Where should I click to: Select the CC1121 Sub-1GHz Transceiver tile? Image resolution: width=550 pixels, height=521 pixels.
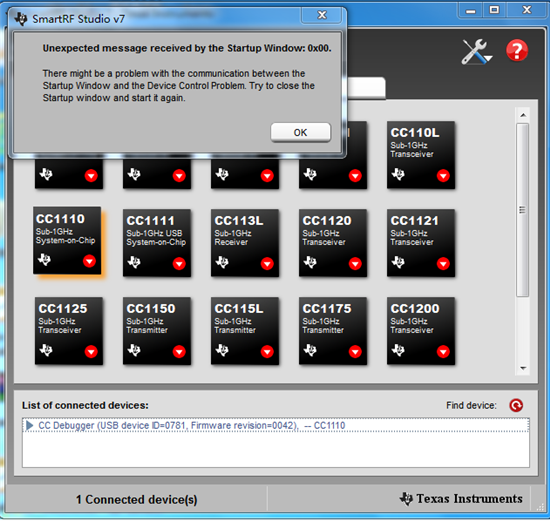pos(421,243)
